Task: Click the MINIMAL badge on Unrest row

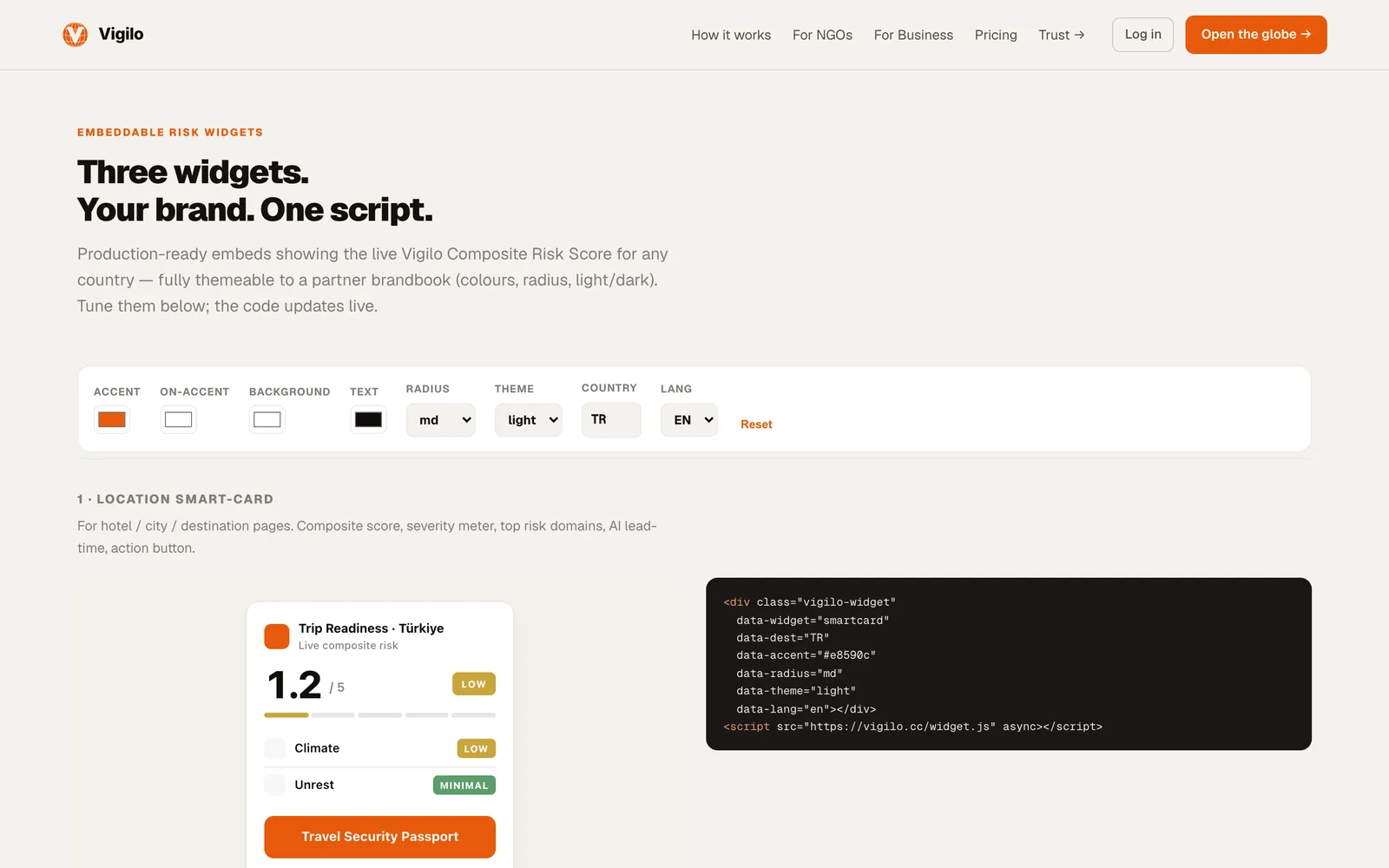Action: [464, 786]
